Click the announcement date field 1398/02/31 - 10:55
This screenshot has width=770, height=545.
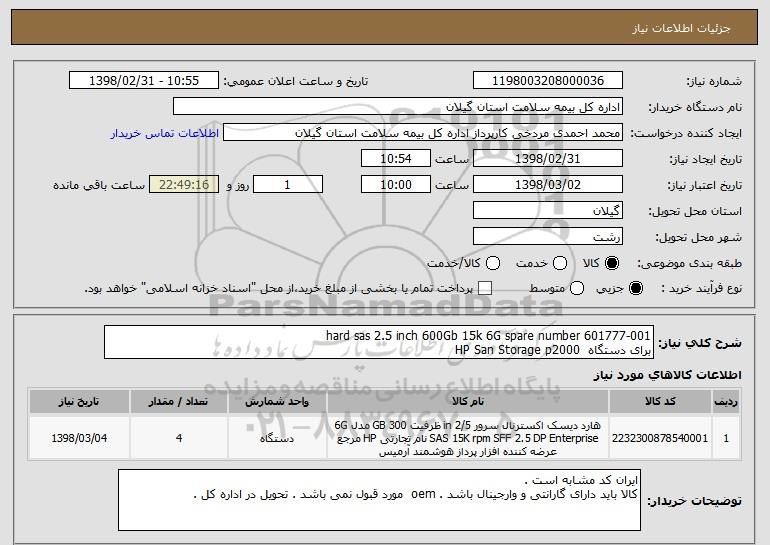[x=144, y=81]
